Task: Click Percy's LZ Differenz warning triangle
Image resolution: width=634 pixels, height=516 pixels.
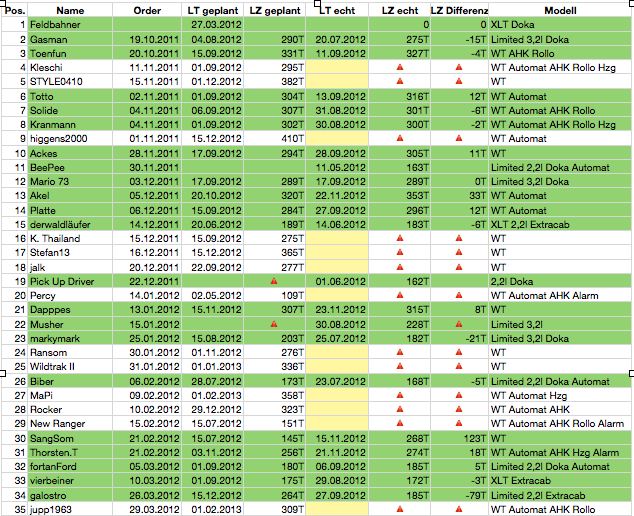Action: pos(459,295)
